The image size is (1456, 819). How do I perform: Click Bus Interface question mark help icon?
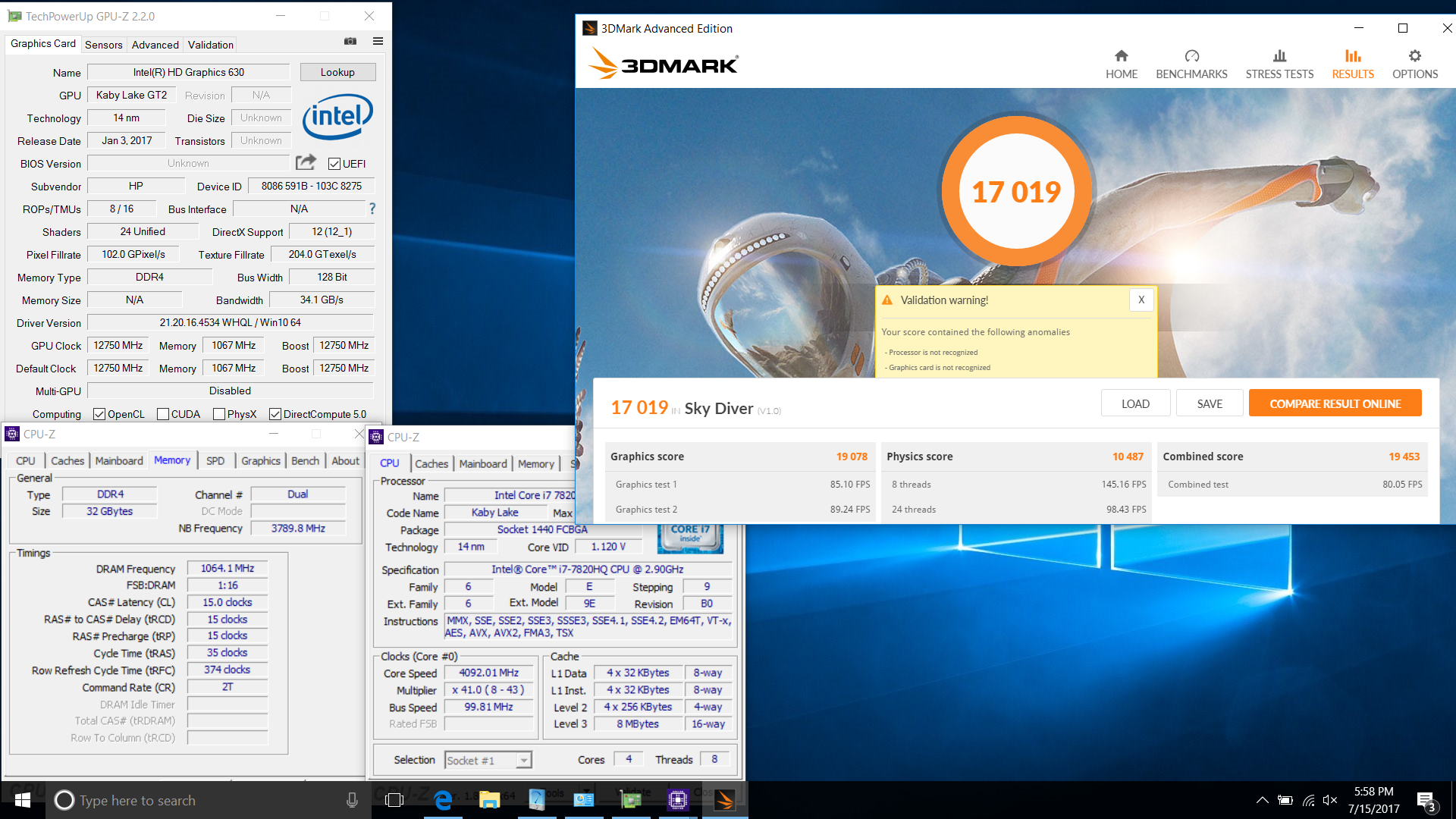[x=372, y=209]
